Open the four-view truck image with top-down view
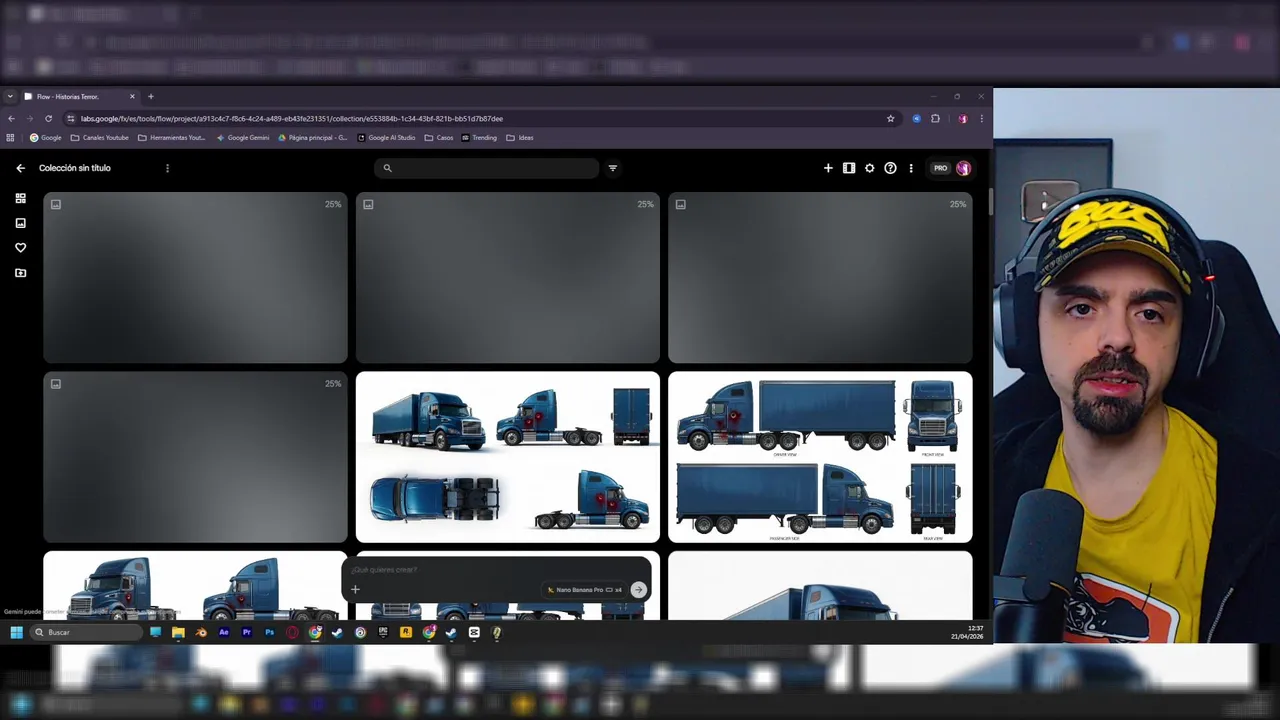Image resolution: width=1280 pixels, height=720 pixels. pyautogui.click(x=508, y=457)
